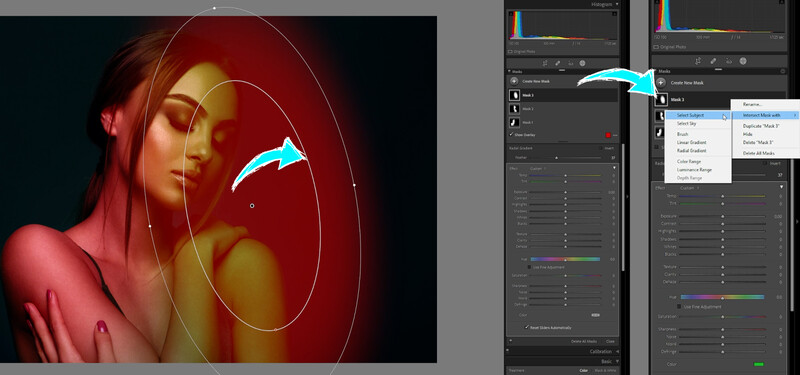Viewport: 800px width, 375px height.
Task: Set treatment to Black & White
Action: 605,370
